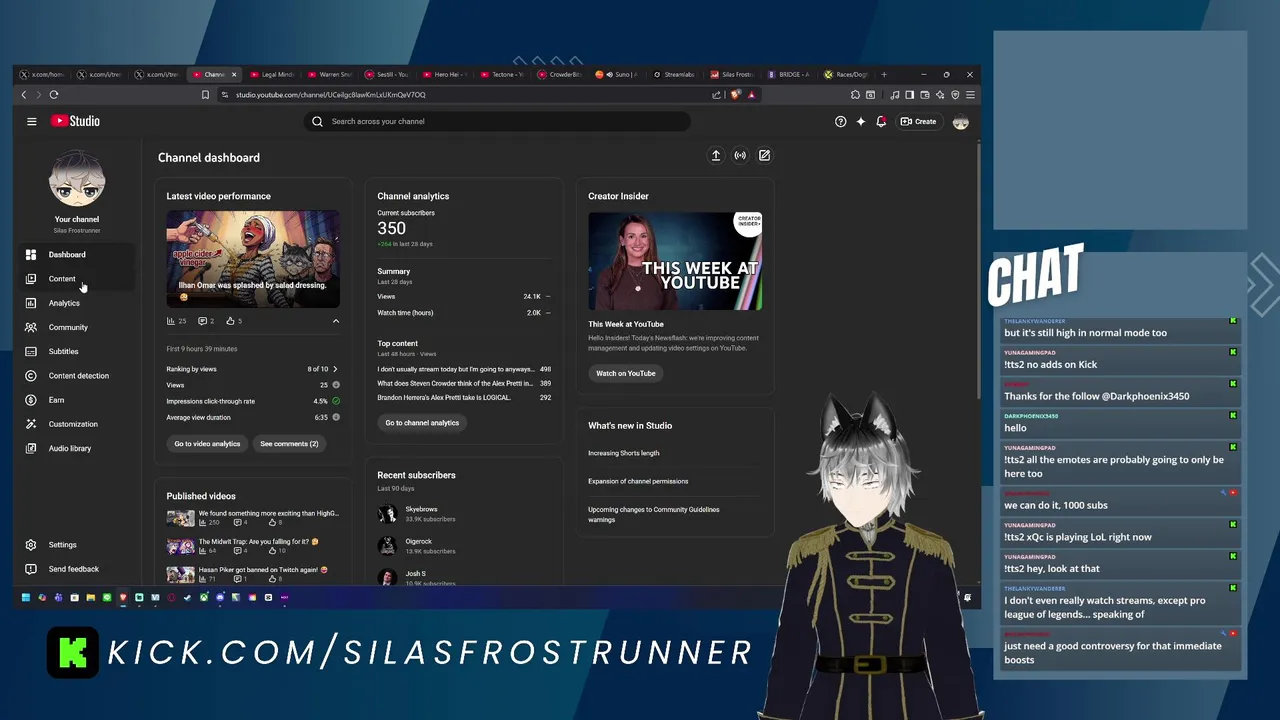Open the This Week at YouTube thumbnail
The height and width of the screenshot is (720, 1280).
point(675,261)
